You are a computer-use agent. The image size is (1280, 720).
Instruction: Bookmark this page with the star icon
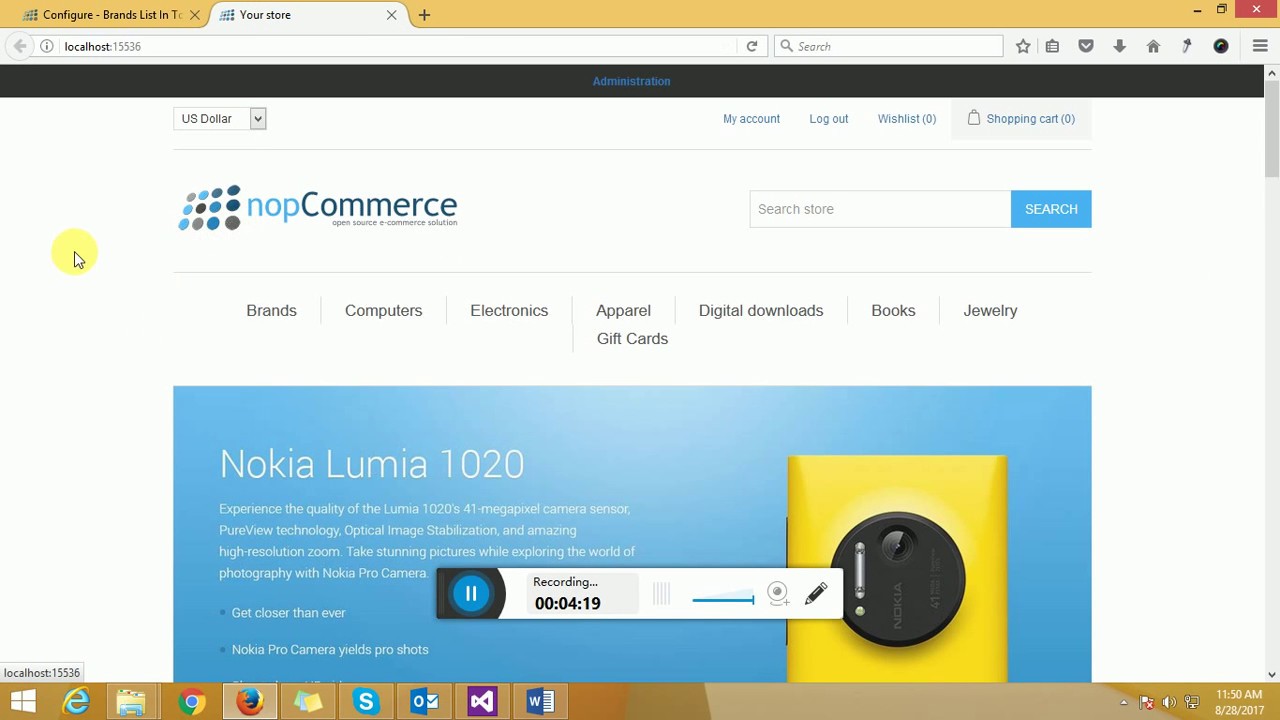pyautogui.click(x=1023, y=46)
